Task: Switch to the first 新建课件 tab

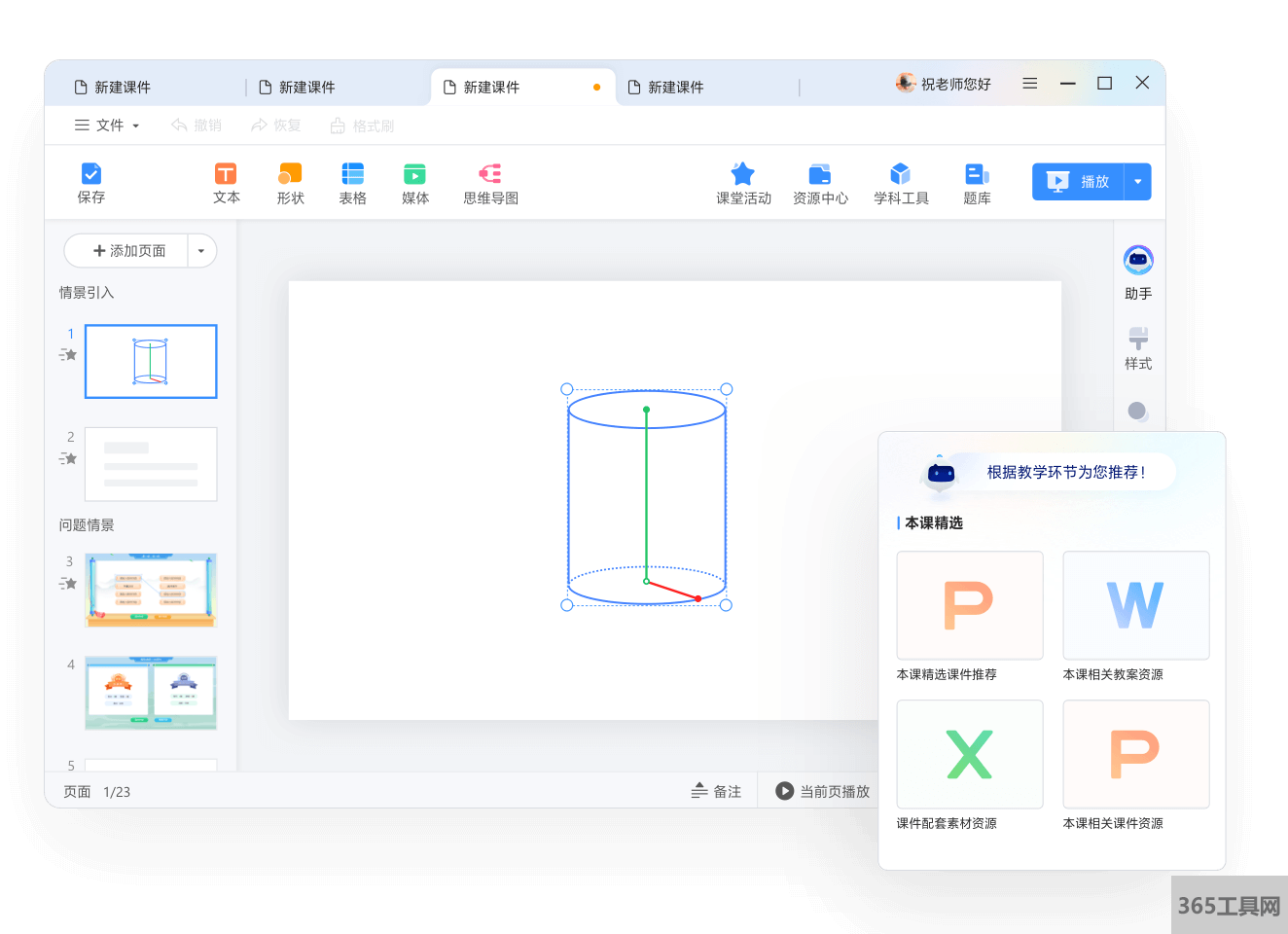Action: tap(123, 88)
